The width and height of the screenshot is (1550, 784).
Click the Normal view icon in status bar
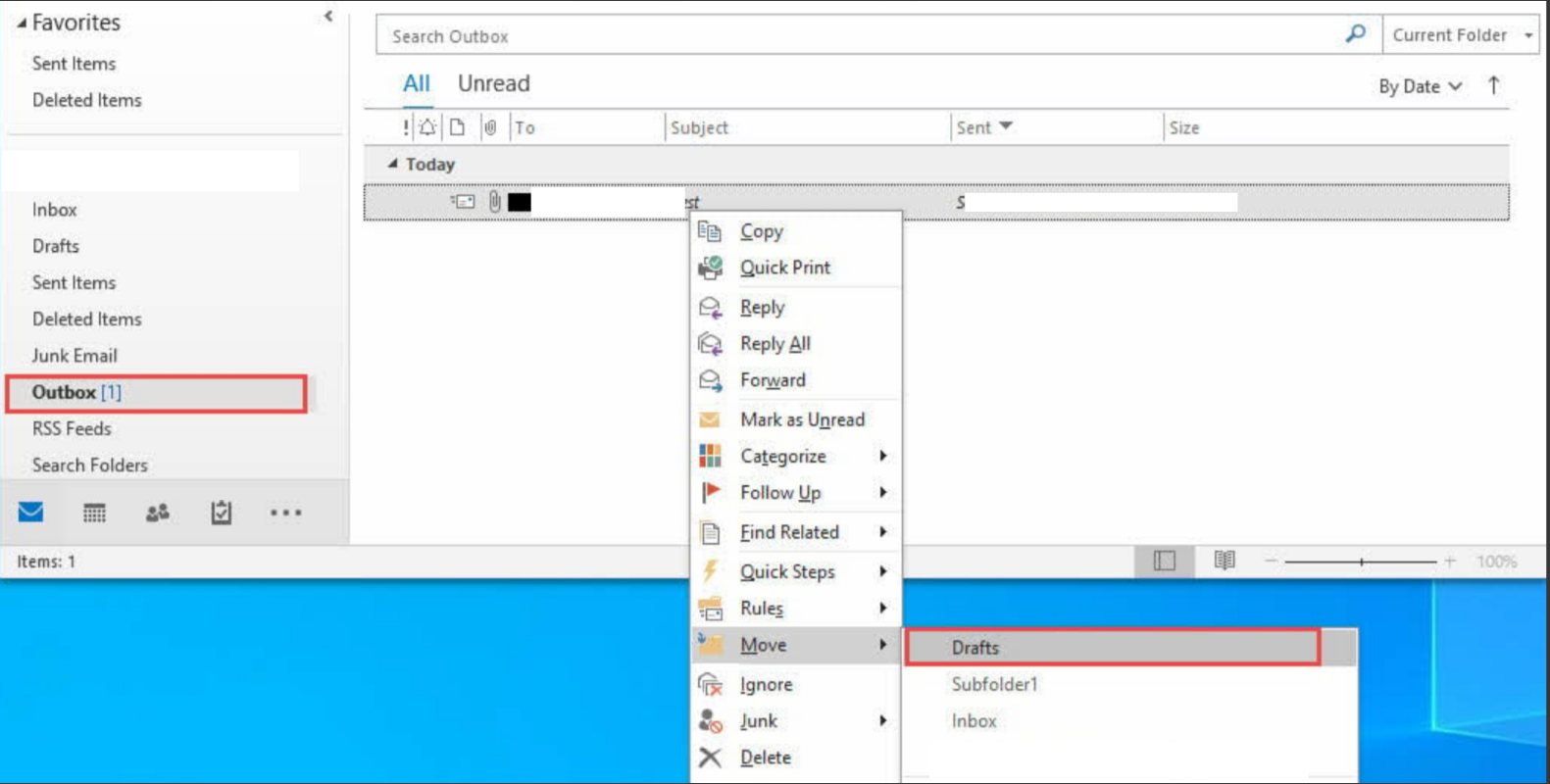click(1164, 561)
